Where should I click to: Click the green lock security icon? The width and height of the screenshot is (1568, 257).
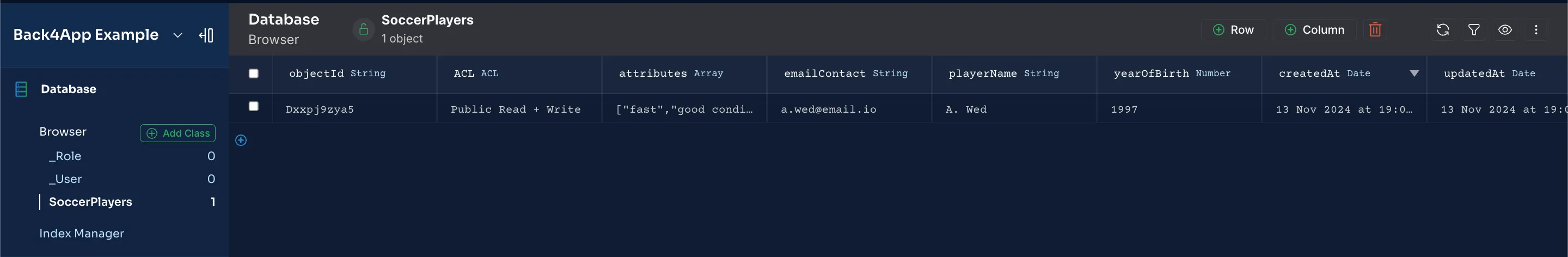pos(363,29)
